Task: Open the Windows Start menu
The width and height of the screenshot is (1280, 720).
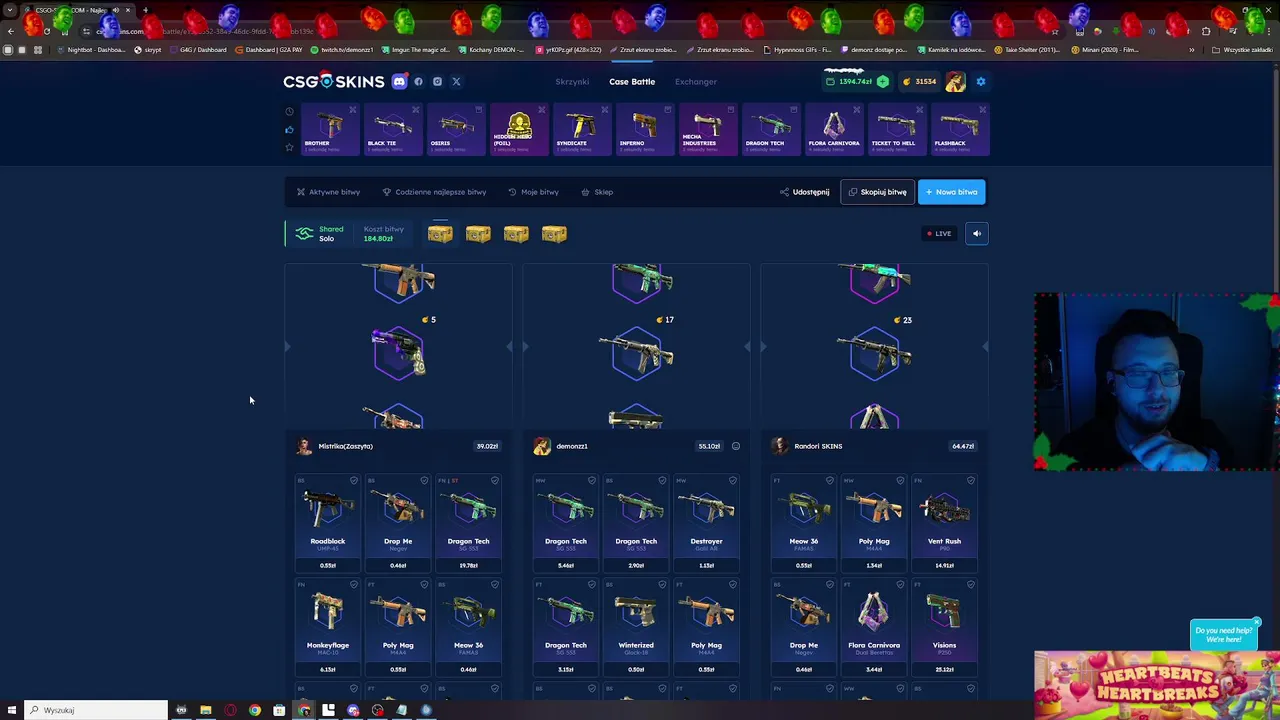Action: [11, 710]
